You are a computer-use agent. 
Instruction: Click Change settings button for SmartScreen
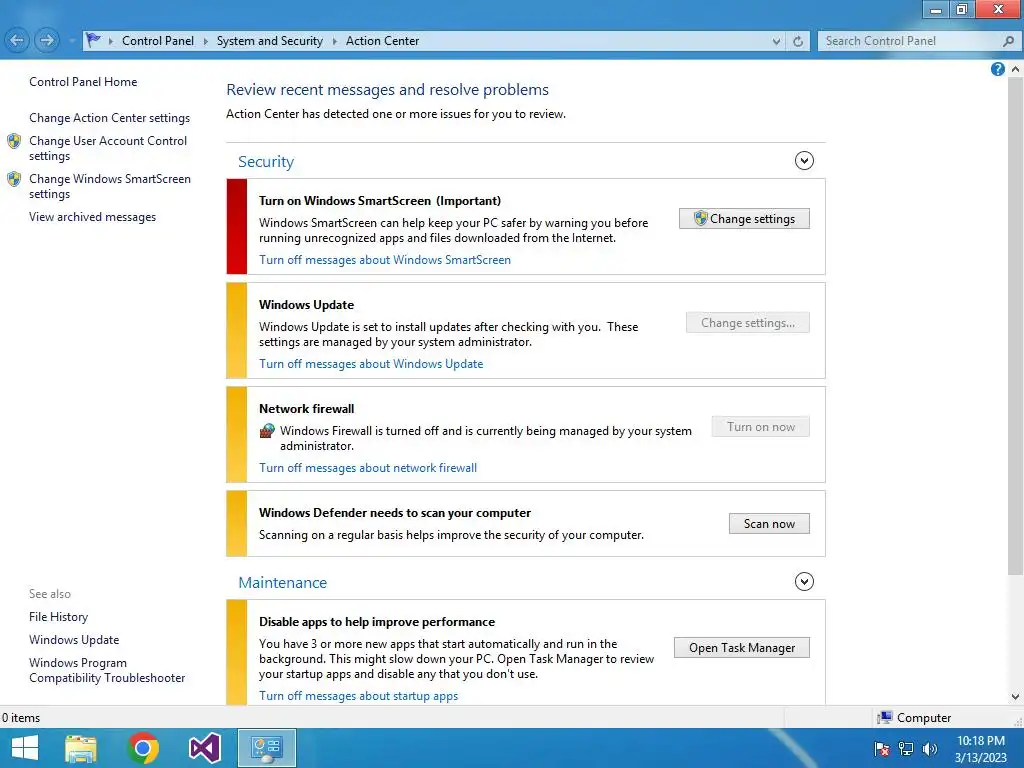coord(744,219)
